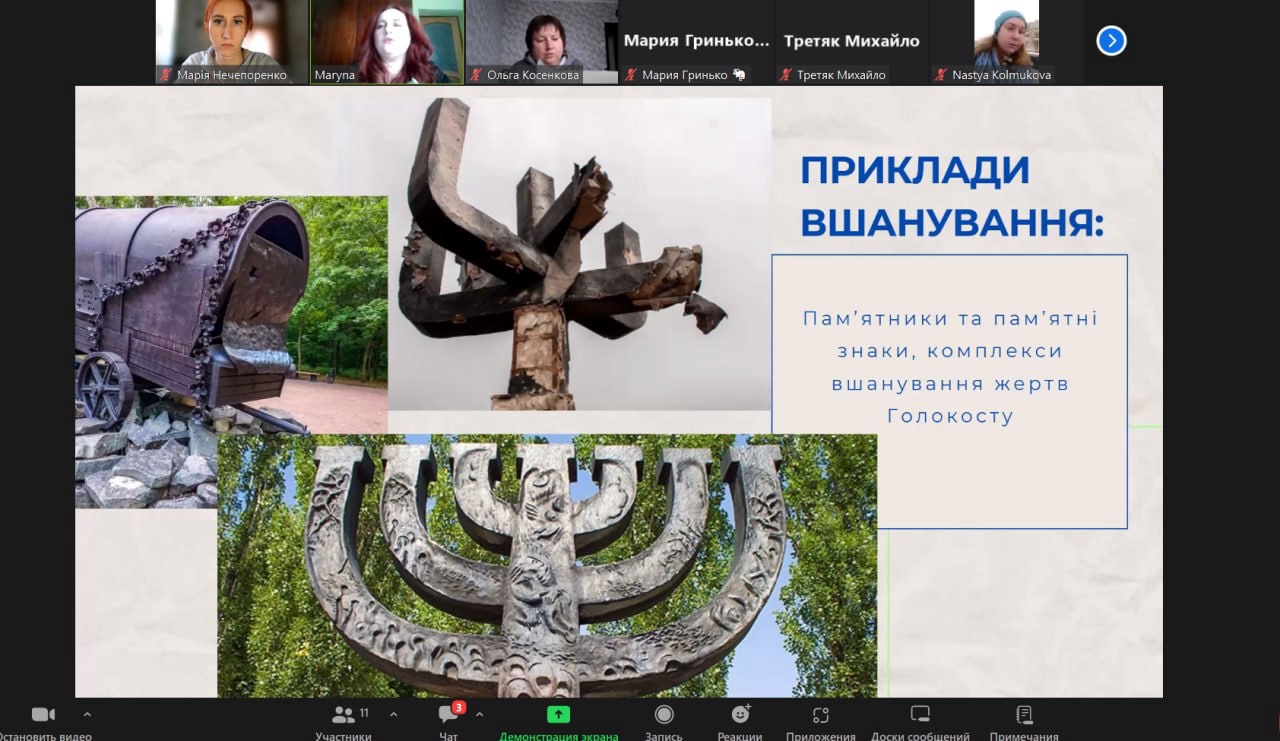Expand the arrow next to Participants
Screen dimensions: 1280x741
pyautogui.click(x=393, y=714)
